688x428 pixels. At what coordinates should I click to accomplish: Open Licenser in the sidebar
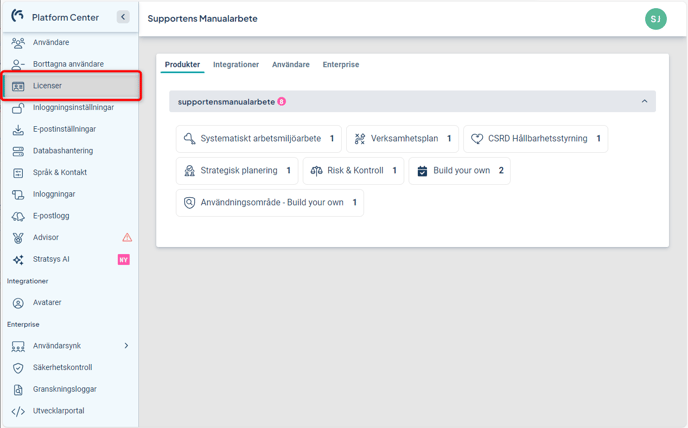(47, 86)
